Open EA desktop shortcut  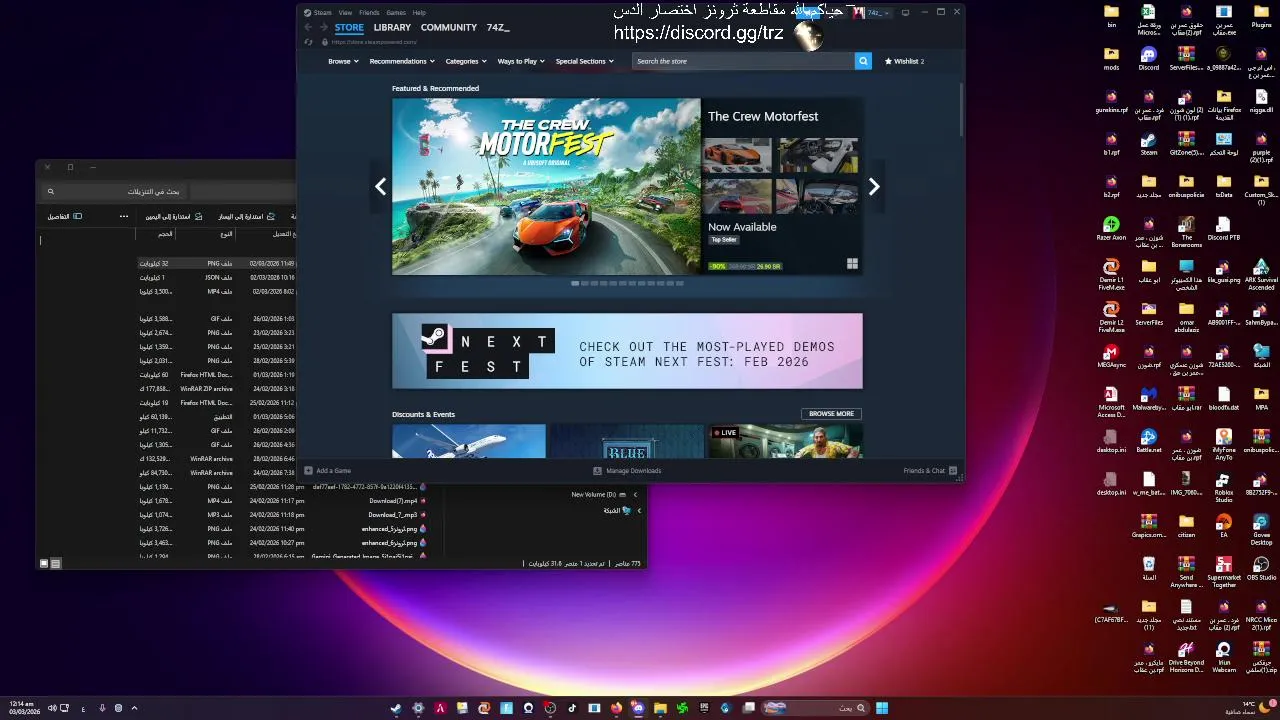point(1224,526)
